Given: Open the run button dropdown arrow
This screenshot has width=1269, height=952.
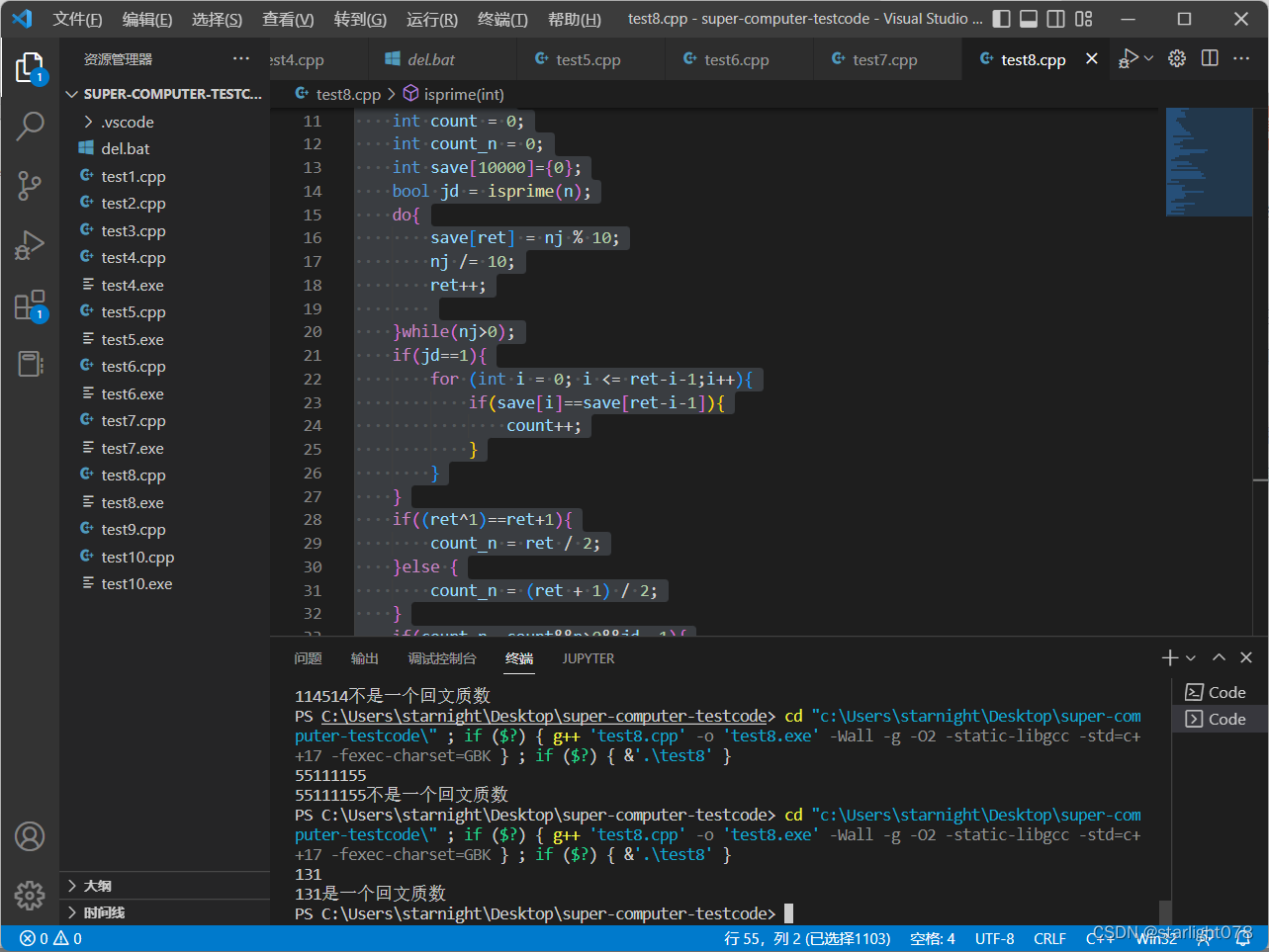Looking at the screenshot, I should tap(1148, 59).
